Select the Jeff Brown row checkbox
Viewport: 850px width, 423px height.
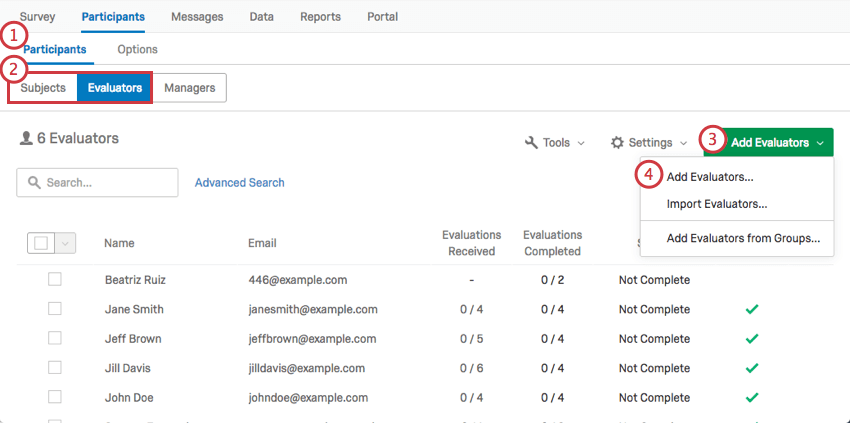click(x=55, y=340)
